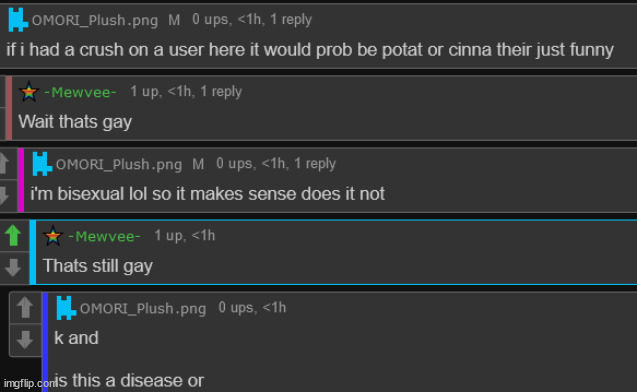Click '1 reply' on the bisexual comment
Image resolution: width=637 pixels, height=392 pixels.
click(x=315, y=163)
